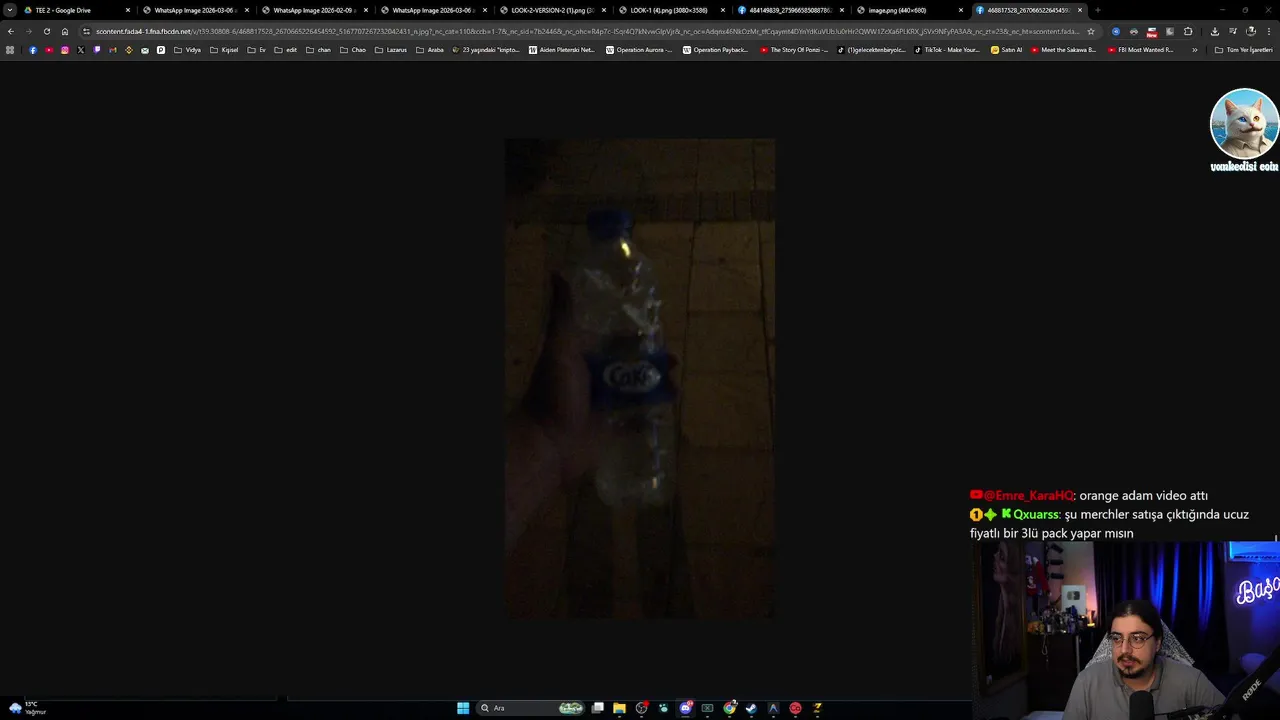
Task: Open a new browser tab
Action: [1097, 10]
